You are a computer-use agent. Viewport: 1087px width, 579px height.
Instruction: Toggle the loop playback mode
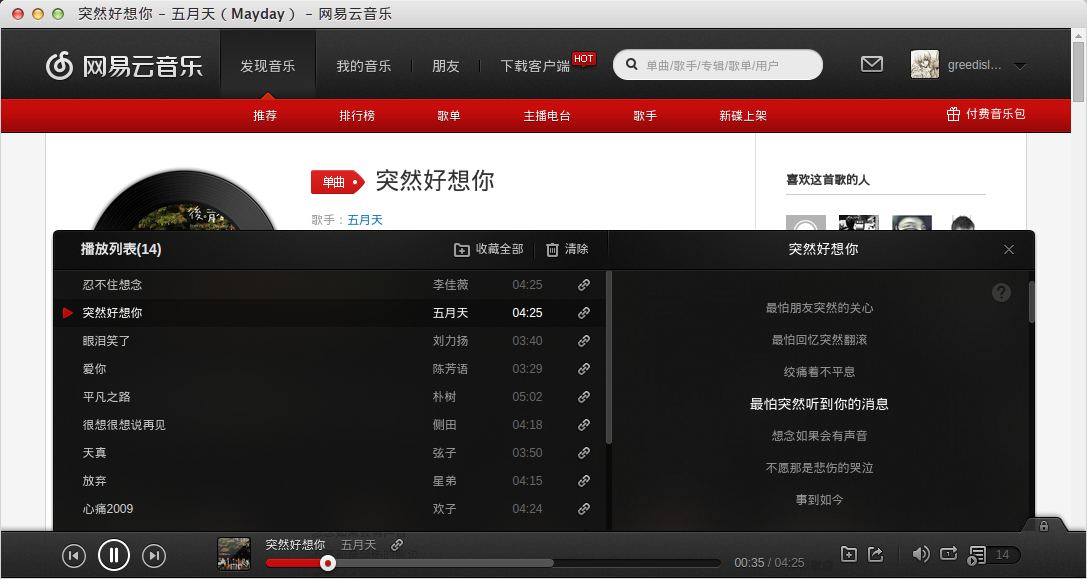948,553
